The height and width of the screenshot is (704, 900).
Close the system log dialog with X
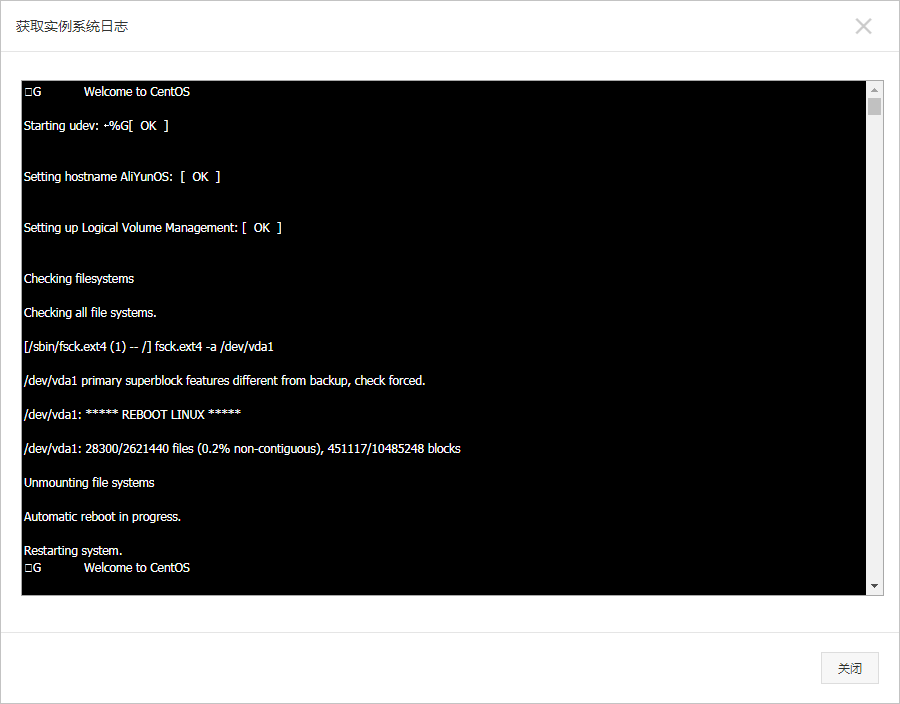(863, 26)
